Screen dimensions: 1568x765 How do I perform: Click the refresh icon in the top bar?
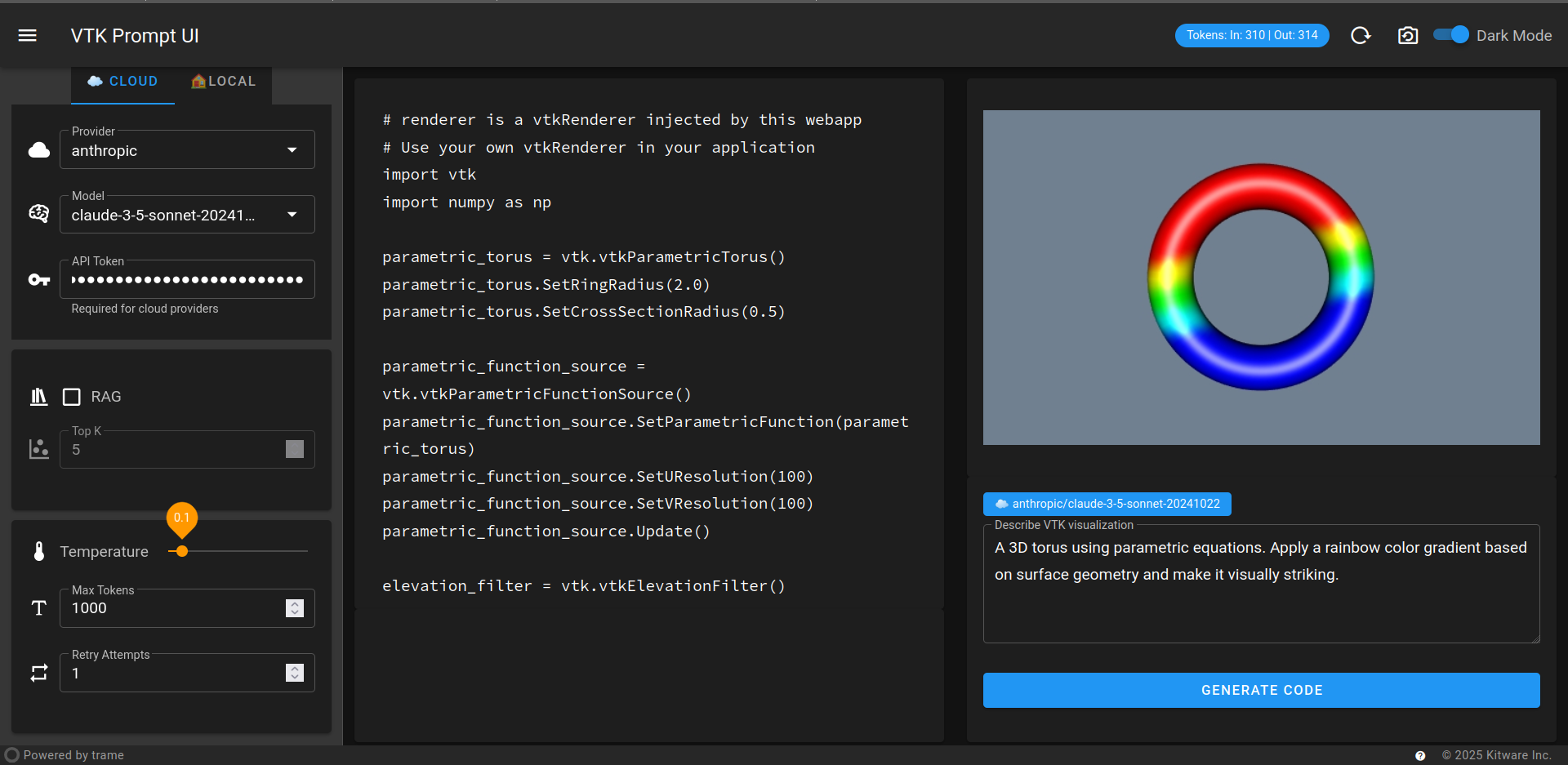[1361, 35]
